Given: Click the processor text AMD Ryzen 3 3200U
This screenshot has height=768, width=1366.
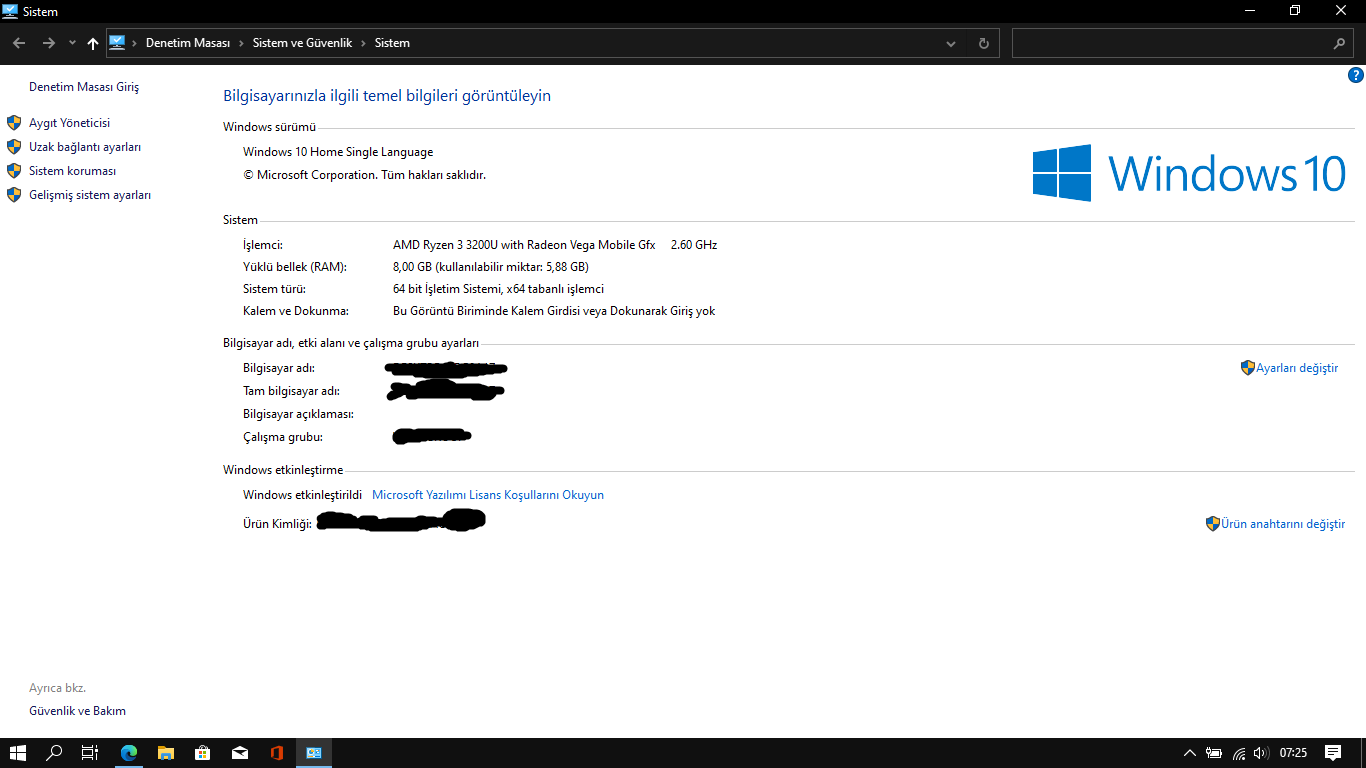Looking at the screenshot, I should 524,245.
